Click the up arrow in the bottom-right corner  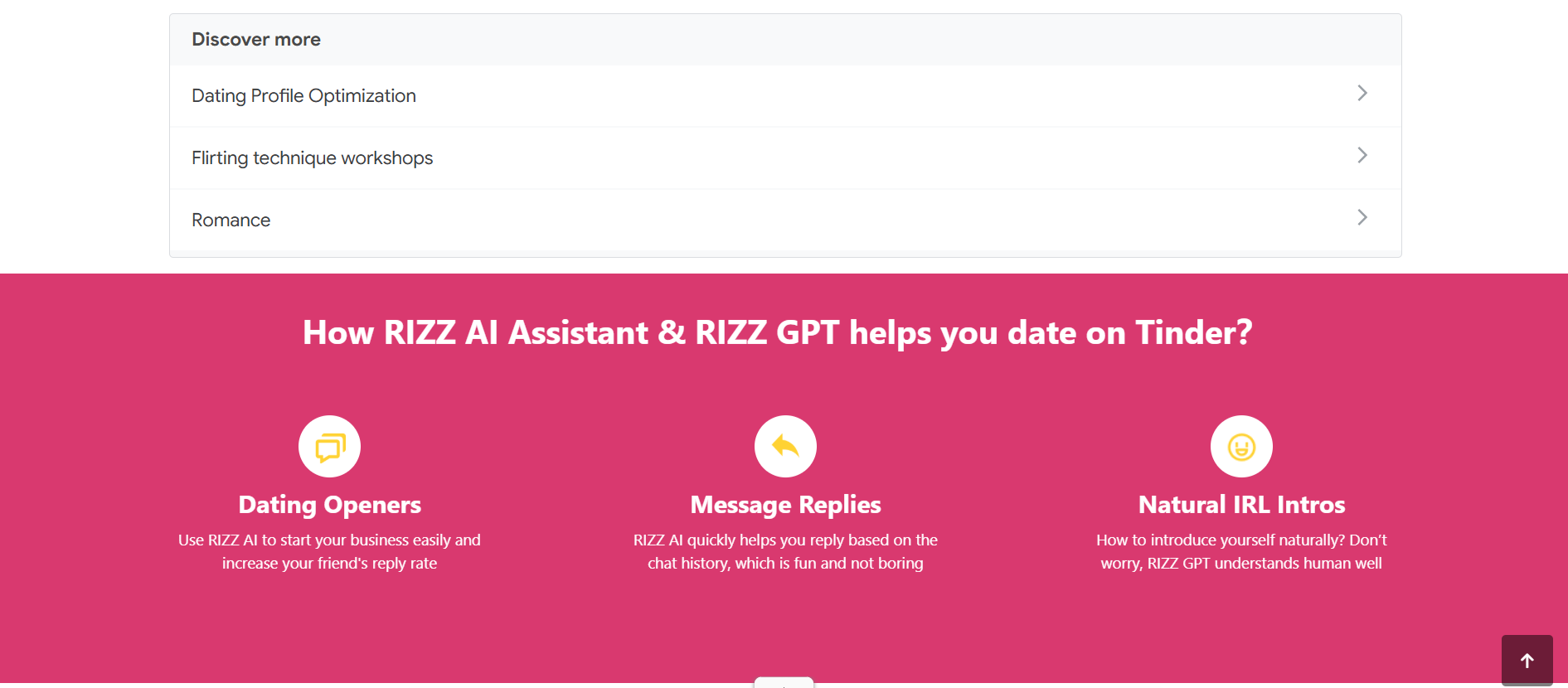point(1527,660)
